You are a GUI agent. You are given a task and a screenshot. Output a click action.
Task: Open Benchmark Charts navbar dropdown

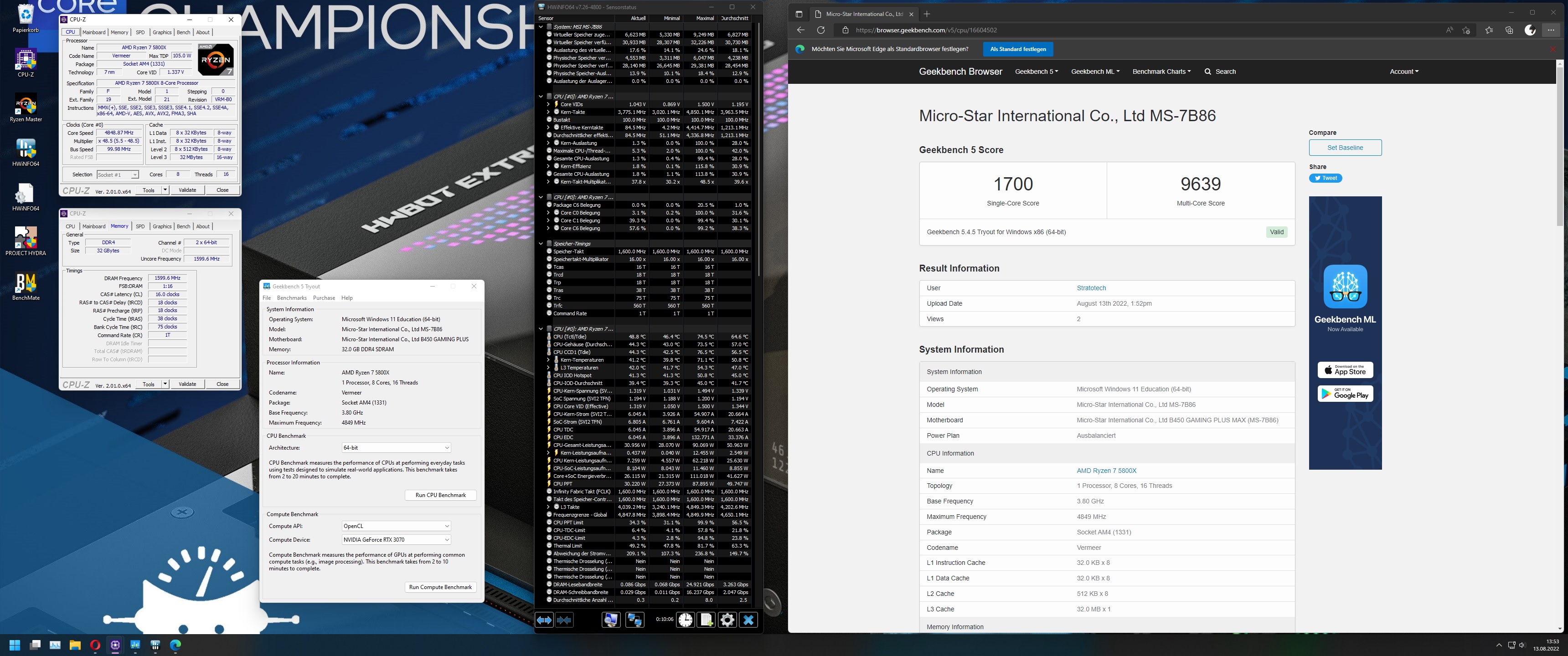(x=1161, y=71)
